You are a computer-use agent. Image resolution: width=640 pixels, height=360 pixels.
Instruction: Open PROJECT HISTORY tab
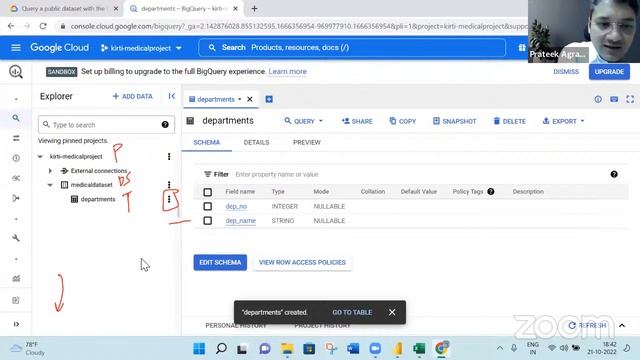click(322, 325)
